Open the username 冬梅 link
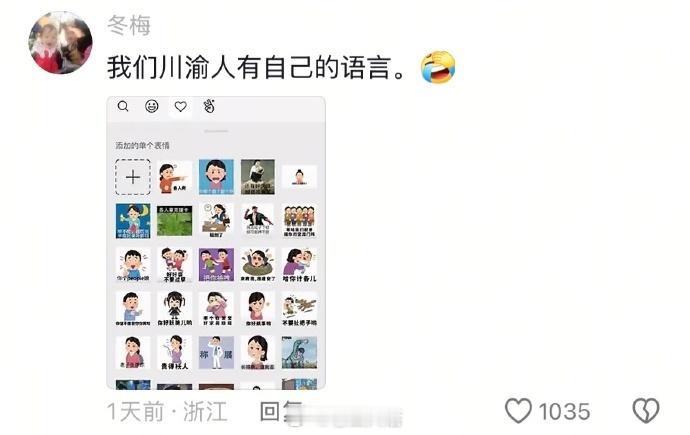This screenshot has width=690, height=435. (129, 25)
